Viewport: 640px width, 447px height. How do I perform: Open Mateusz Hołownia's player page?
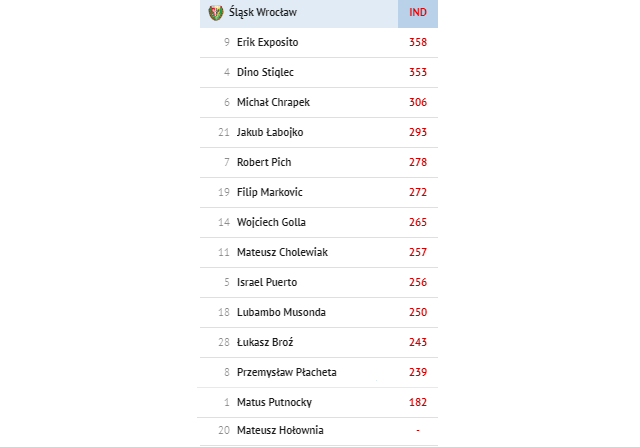280,430
